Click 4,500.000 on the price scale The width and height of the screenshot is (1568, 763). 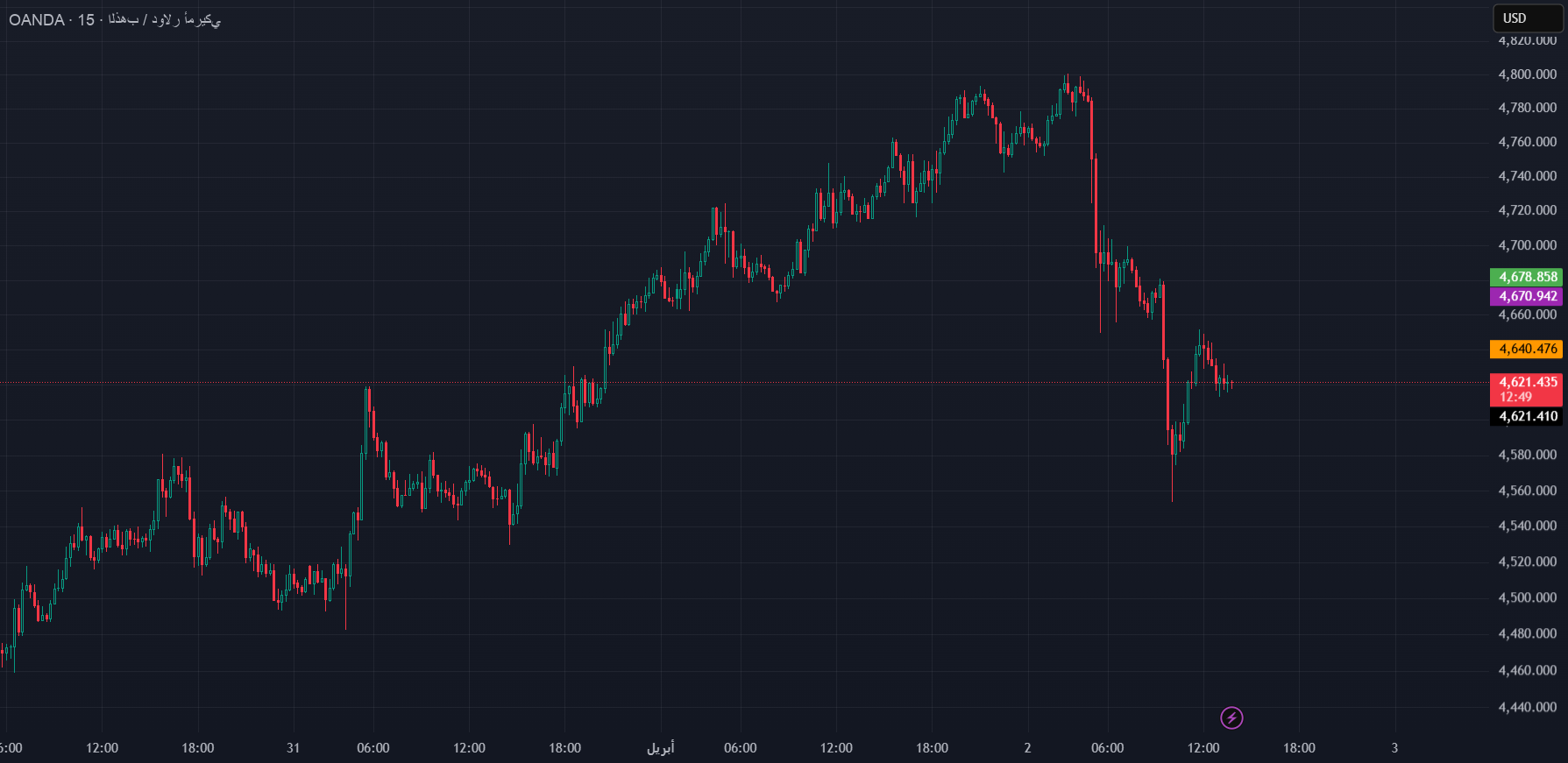pos(1527,597)
